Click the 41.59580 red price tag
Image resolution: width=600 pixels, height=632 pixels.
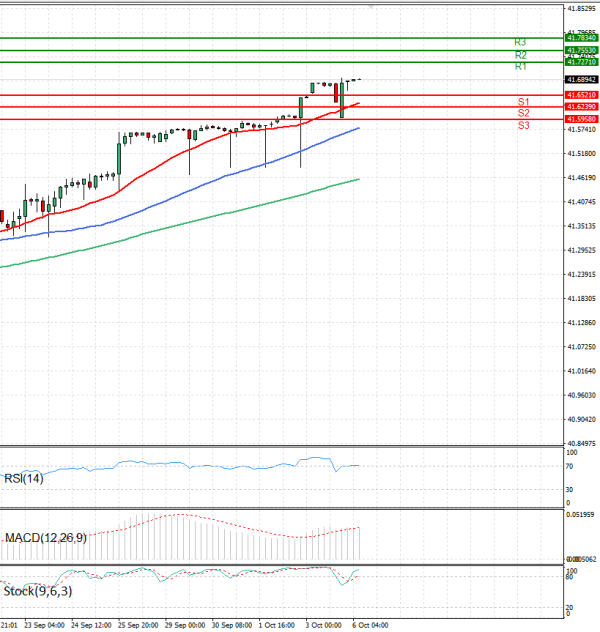pos(581,119)
